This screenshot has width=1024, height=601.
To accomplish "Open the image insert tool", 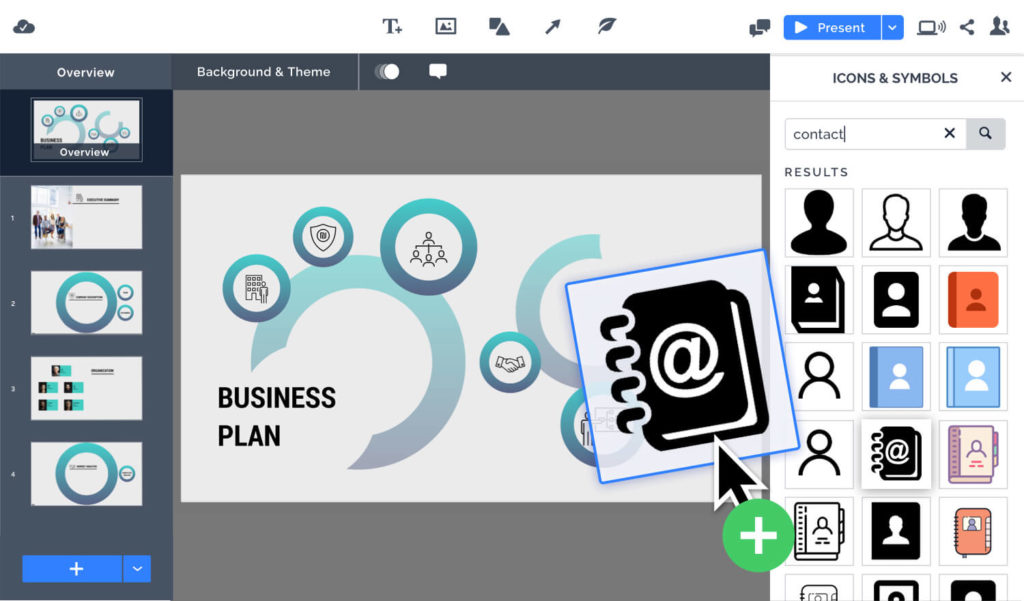I will click(445, 27).
